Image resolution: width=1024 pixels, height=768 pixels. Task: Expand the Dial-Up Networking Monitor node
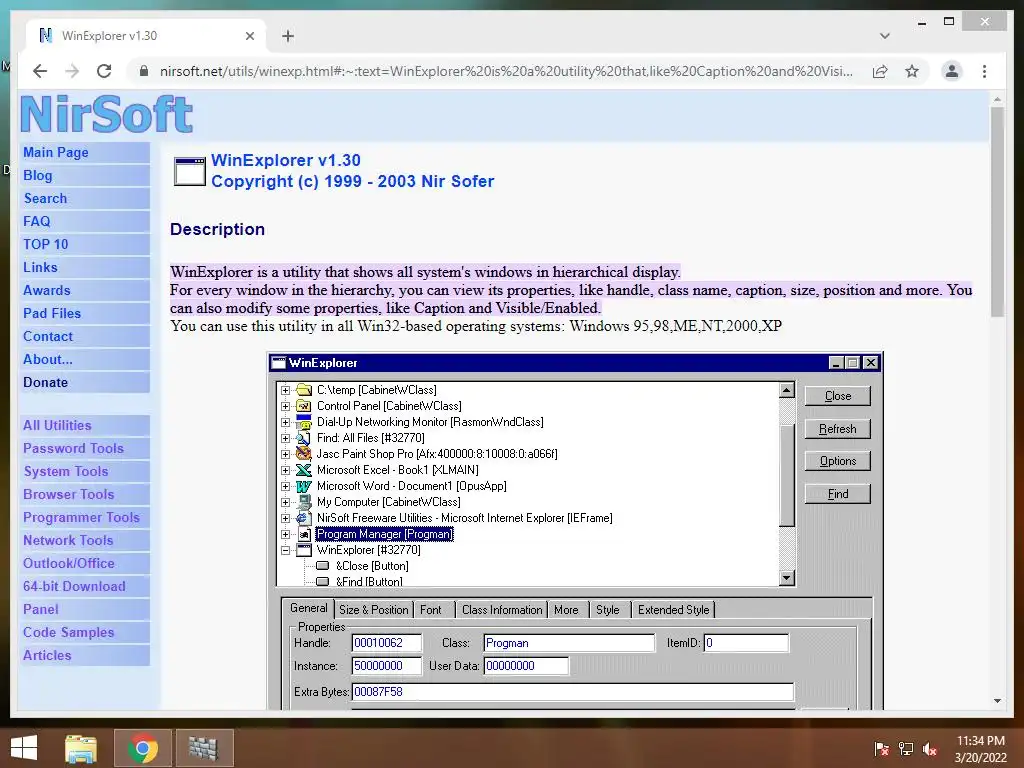point(285,423)
